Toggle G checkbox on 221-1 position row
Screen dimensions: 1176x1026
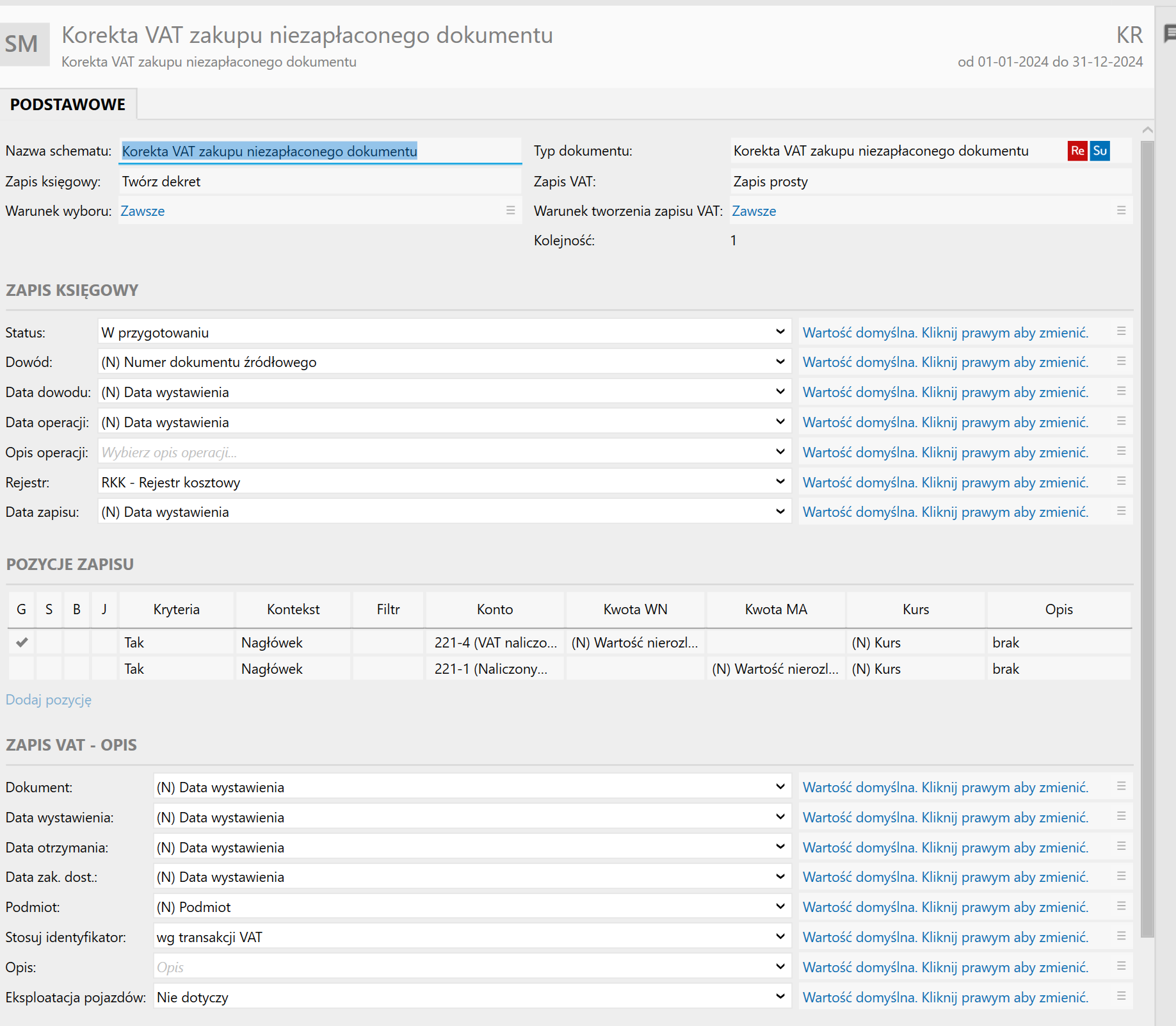(x=22, y=669)
